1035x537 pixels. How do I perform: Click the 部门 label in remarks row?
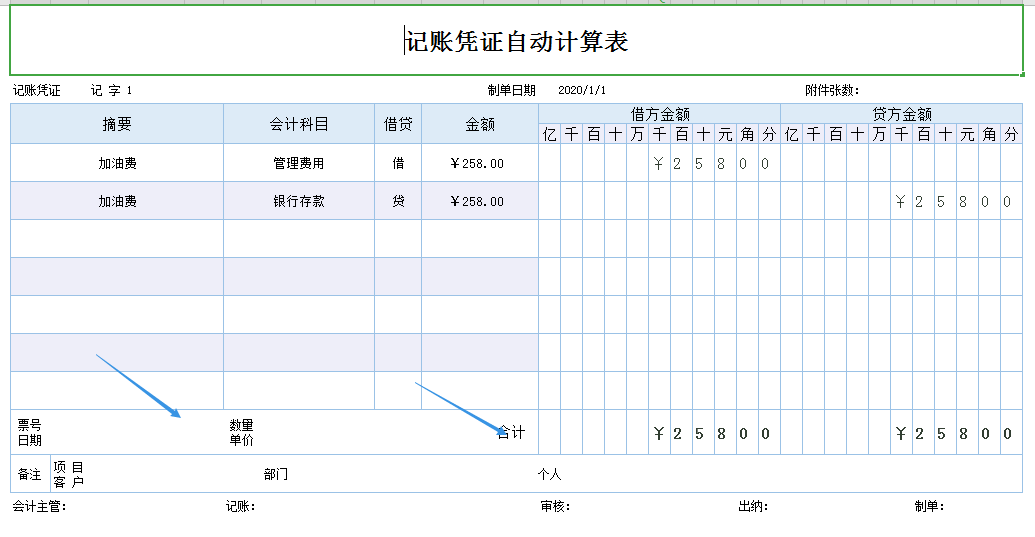tap(276, 474)
